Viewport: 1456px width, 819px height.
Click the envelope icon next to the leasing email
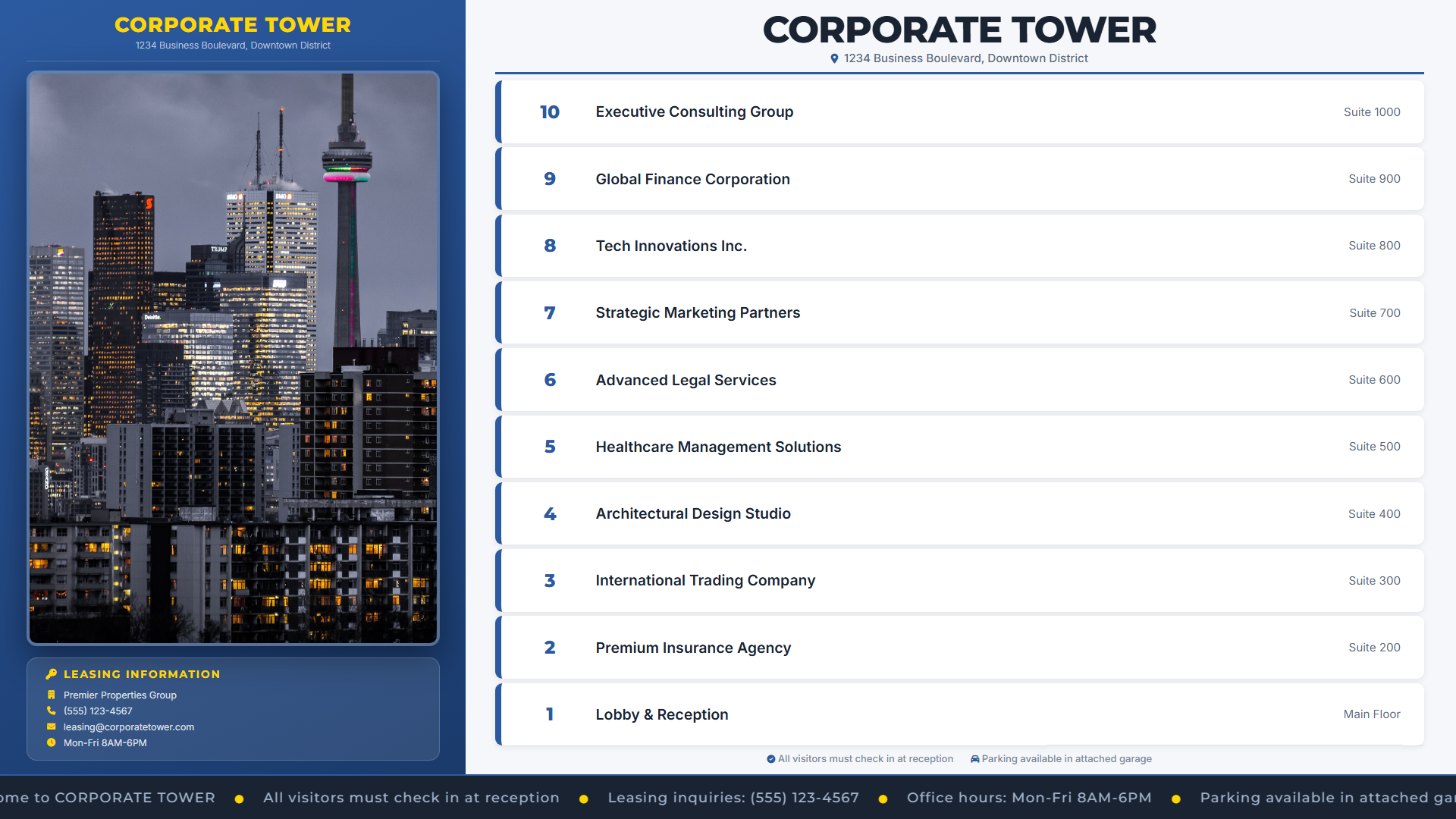(52, 726)
